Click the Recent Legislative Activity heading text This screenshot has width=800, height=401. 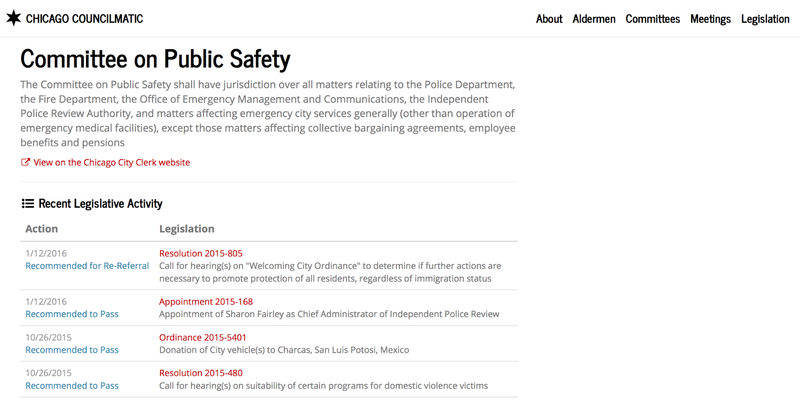(100, 204)
